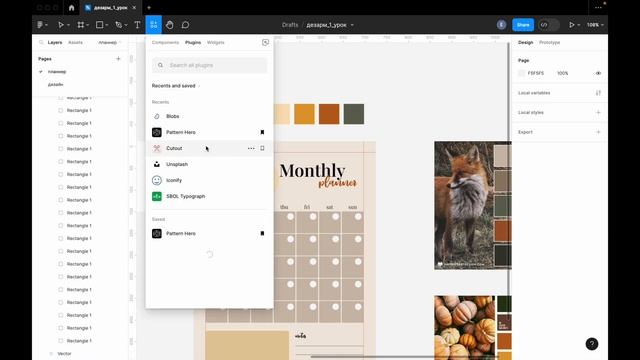Screen dimensions: 640x360
Task: Select the Hand tool
Action: tap(169, 25)
